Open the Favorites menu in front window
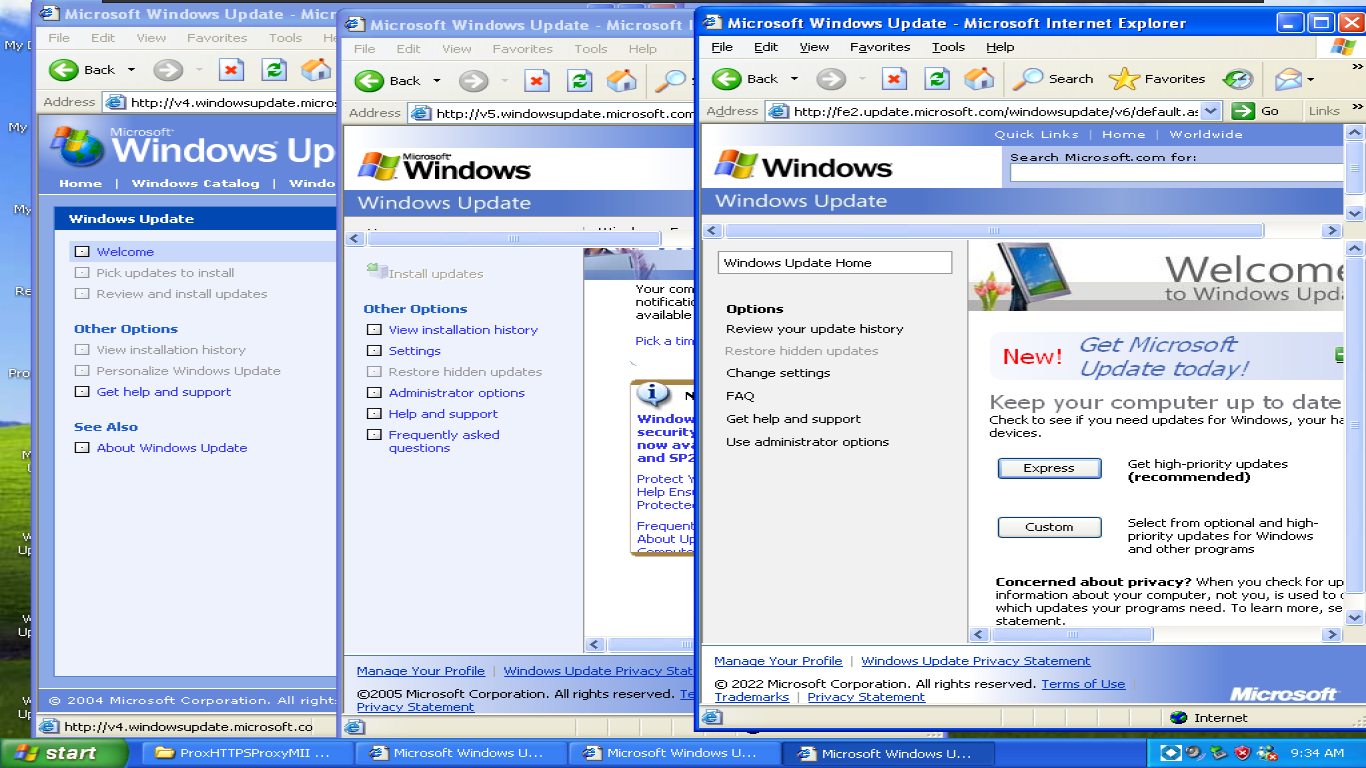 pyautogui.click(x=880, y=47)
